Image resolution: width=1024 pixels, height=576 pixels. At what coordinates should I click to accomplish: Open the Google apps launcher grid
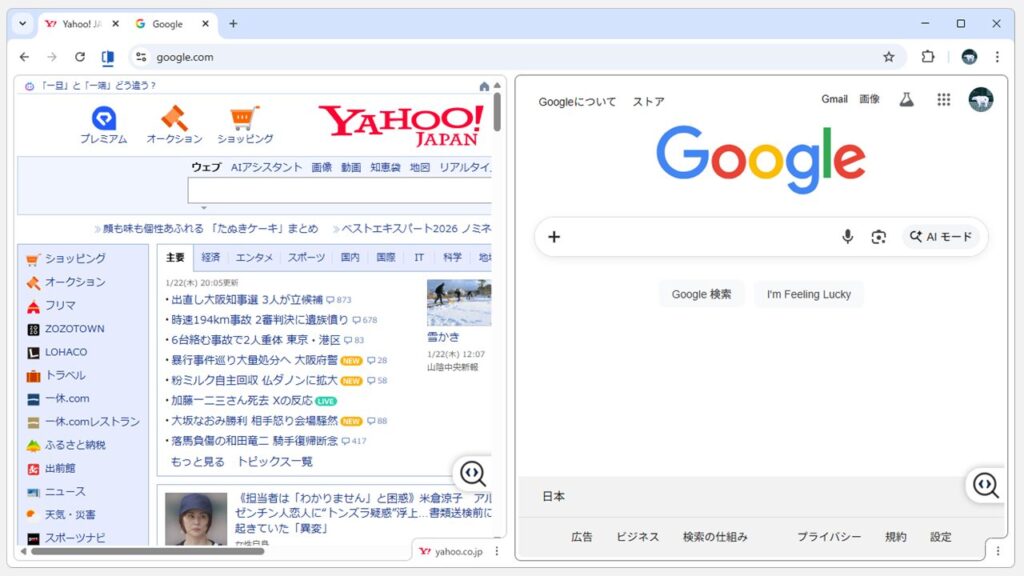(x=942, y=99)
